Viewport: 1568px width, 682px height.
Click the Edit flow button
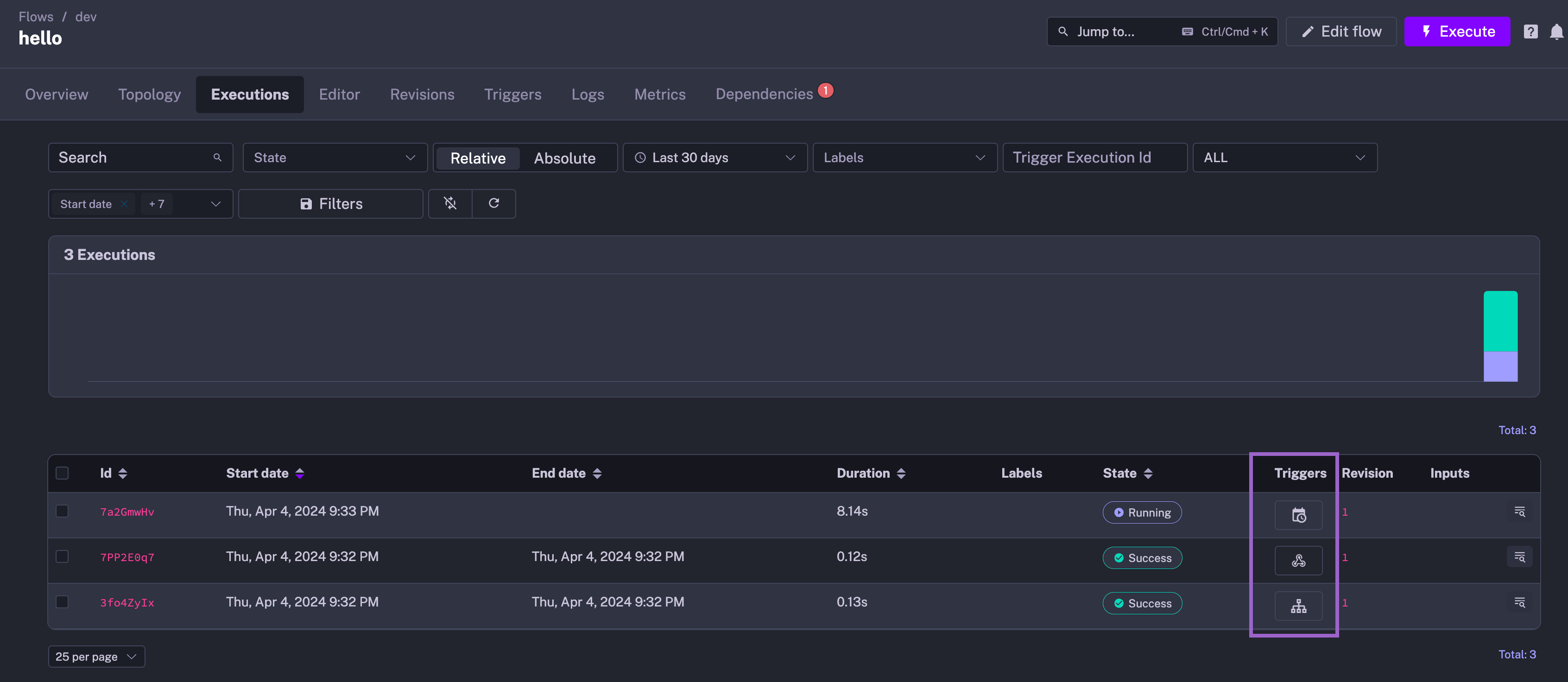pos(1341,32)
